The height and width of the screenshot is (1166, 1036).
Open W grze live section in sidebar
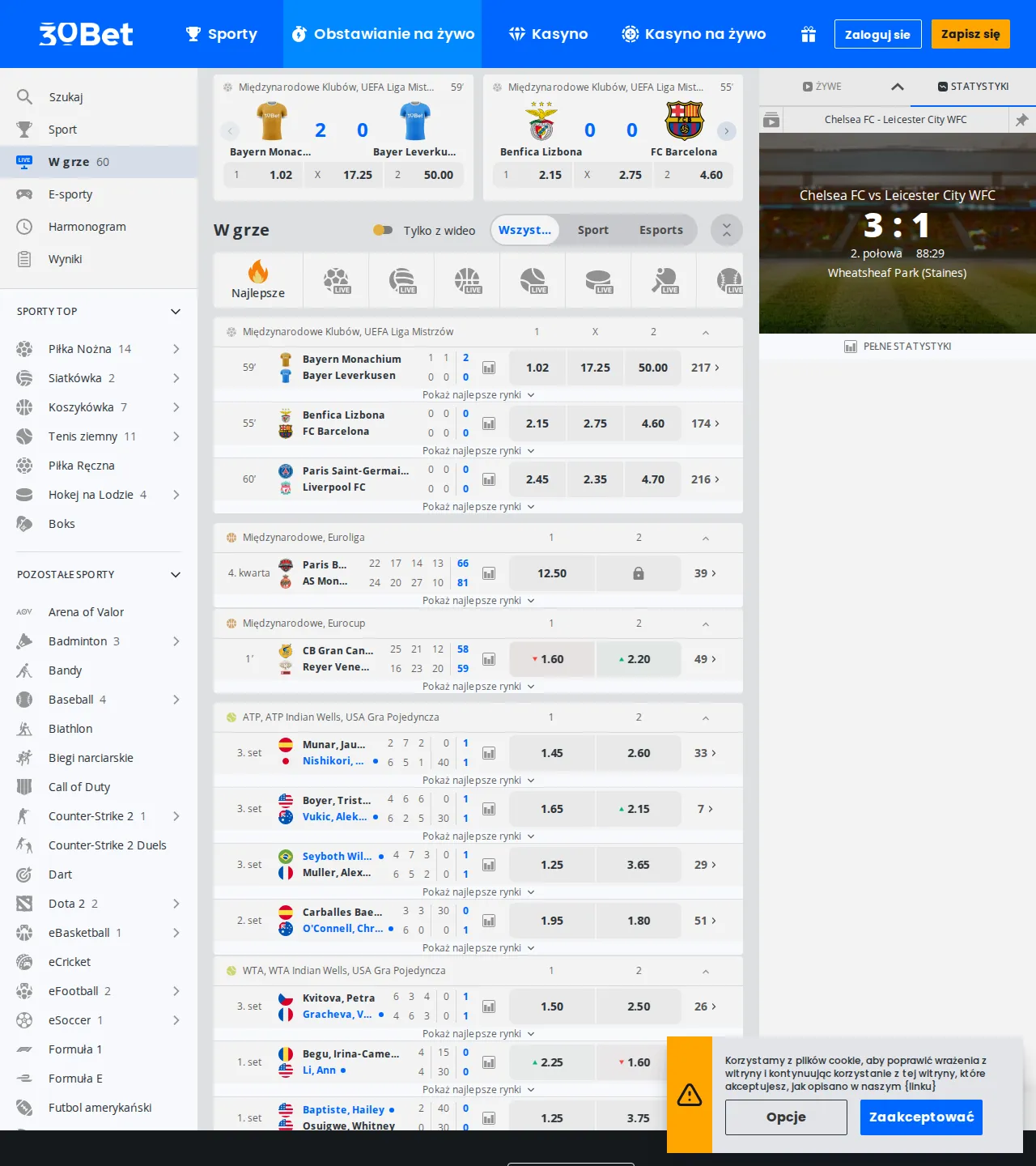[99, 162]
